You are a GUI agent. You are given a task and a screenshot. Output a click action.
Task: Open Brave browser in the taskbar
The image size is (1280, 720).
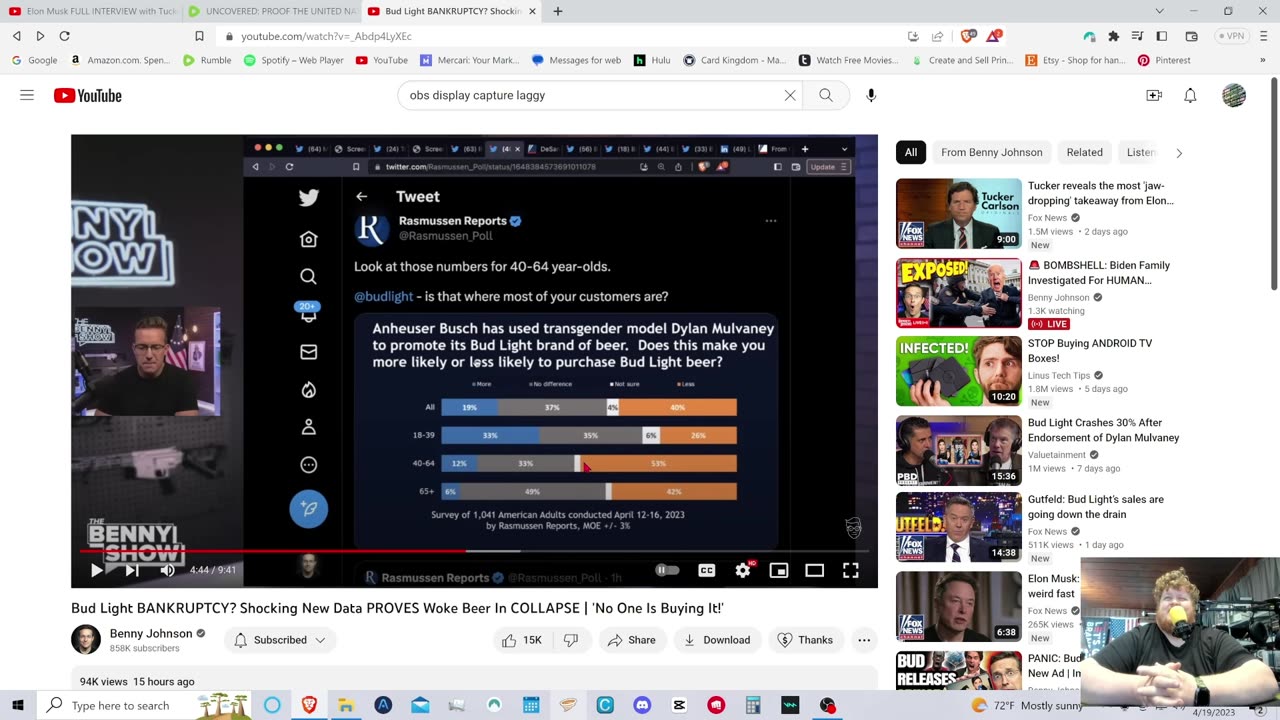tap(309, 705)
